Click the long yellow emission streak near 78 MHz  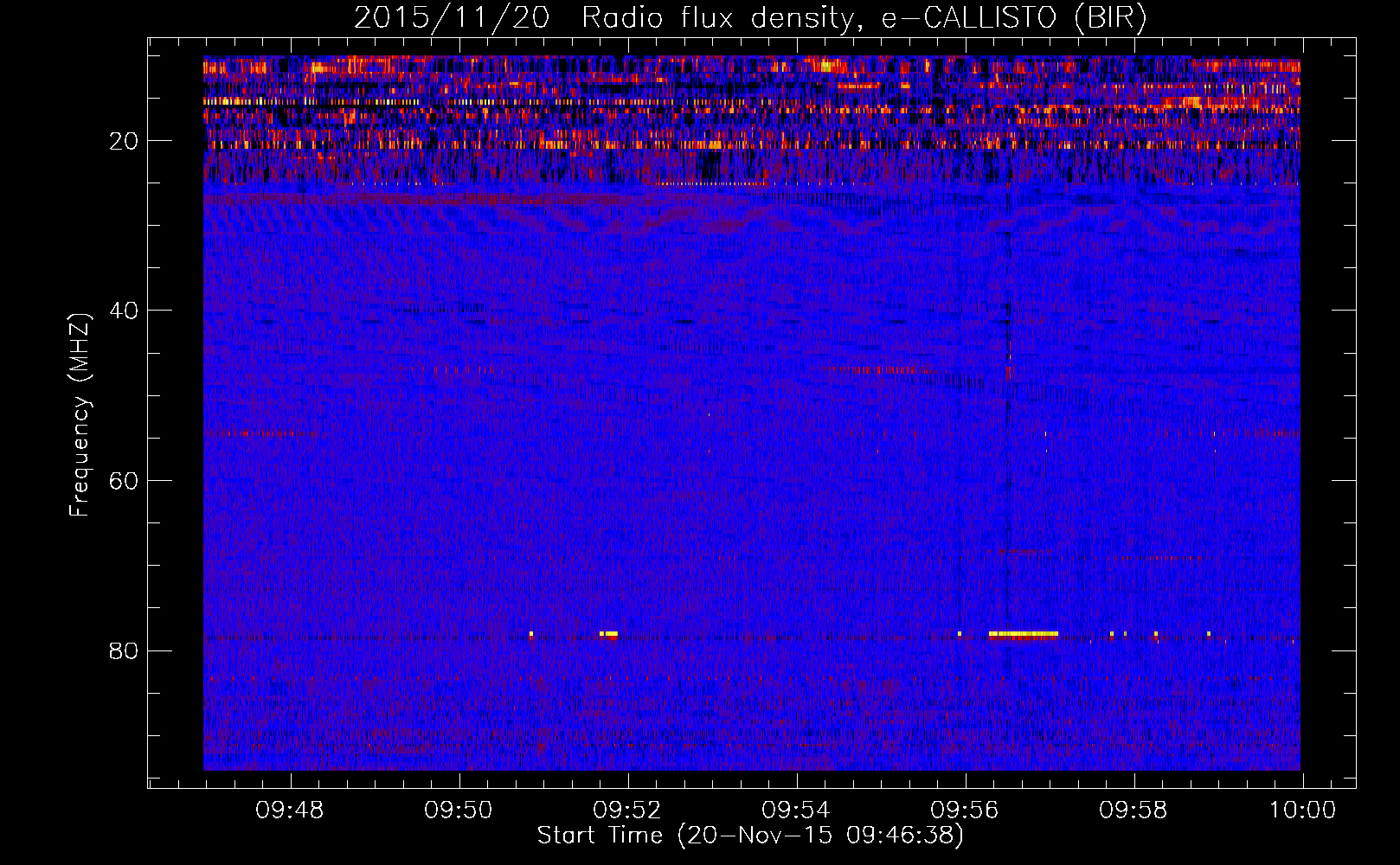[1024, 634]
